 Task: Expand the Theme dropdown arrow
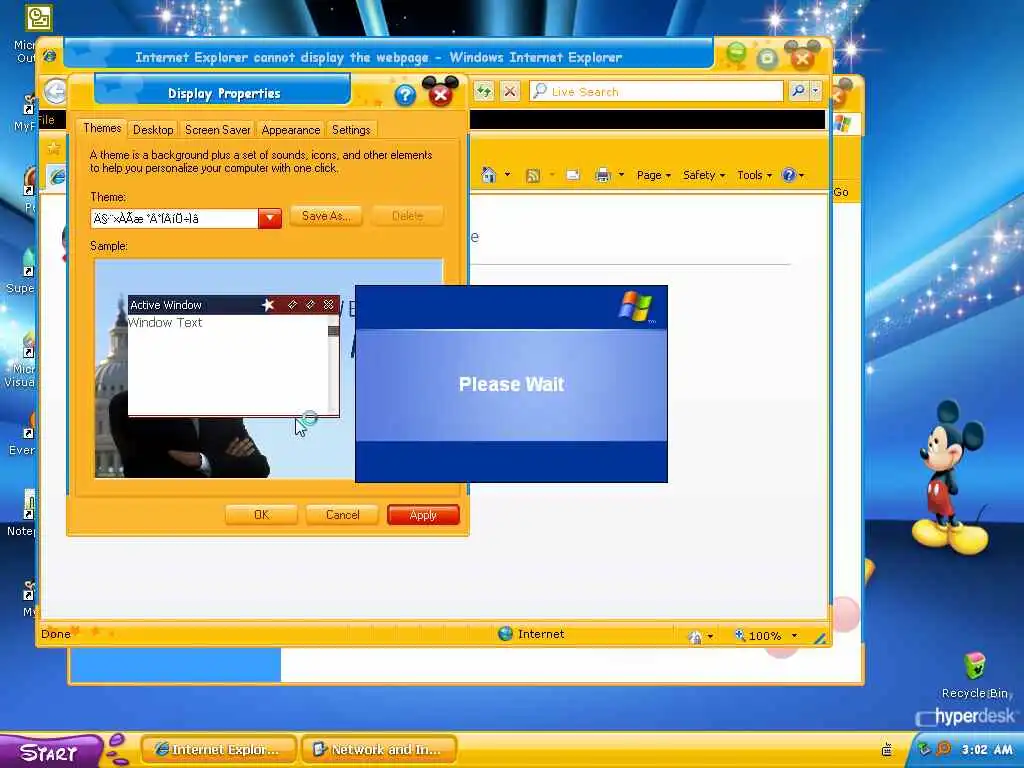click(x=270, y=218)
